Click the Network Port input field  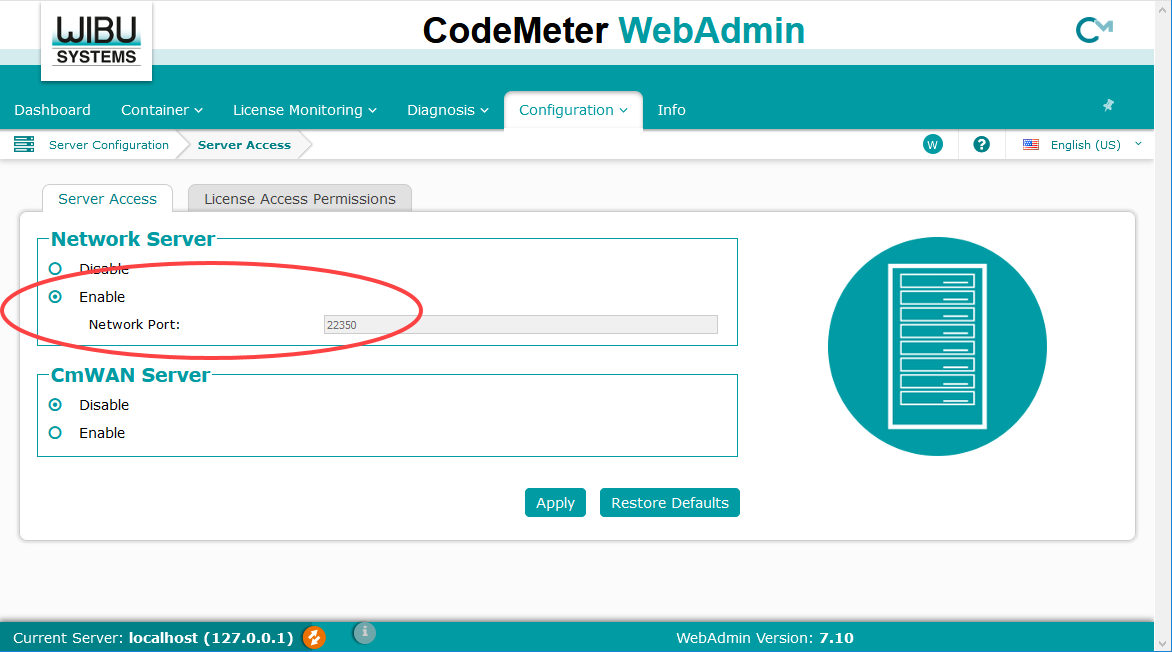(x=520, y=324)
